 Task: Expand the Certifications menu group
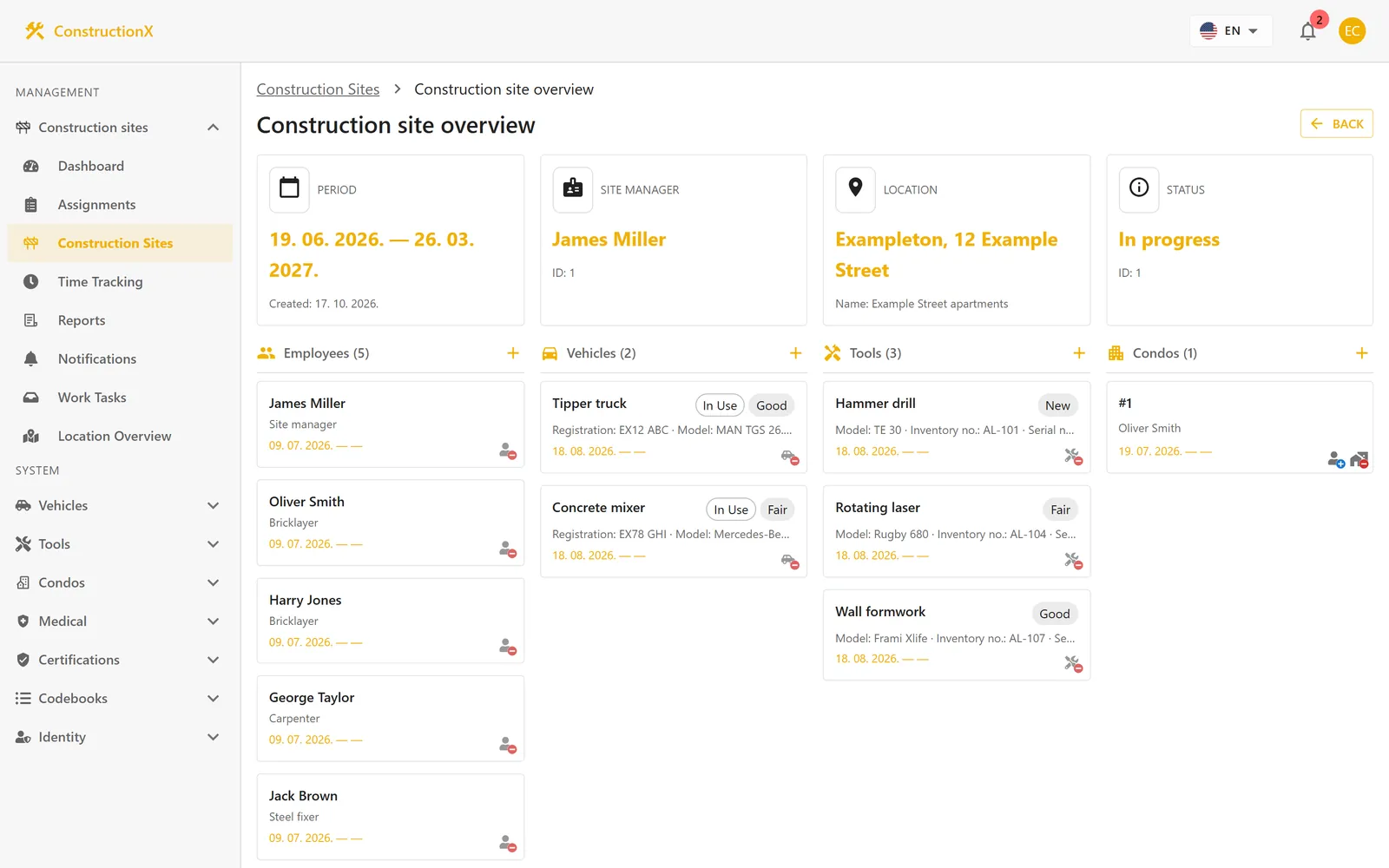tap(117, 660)
